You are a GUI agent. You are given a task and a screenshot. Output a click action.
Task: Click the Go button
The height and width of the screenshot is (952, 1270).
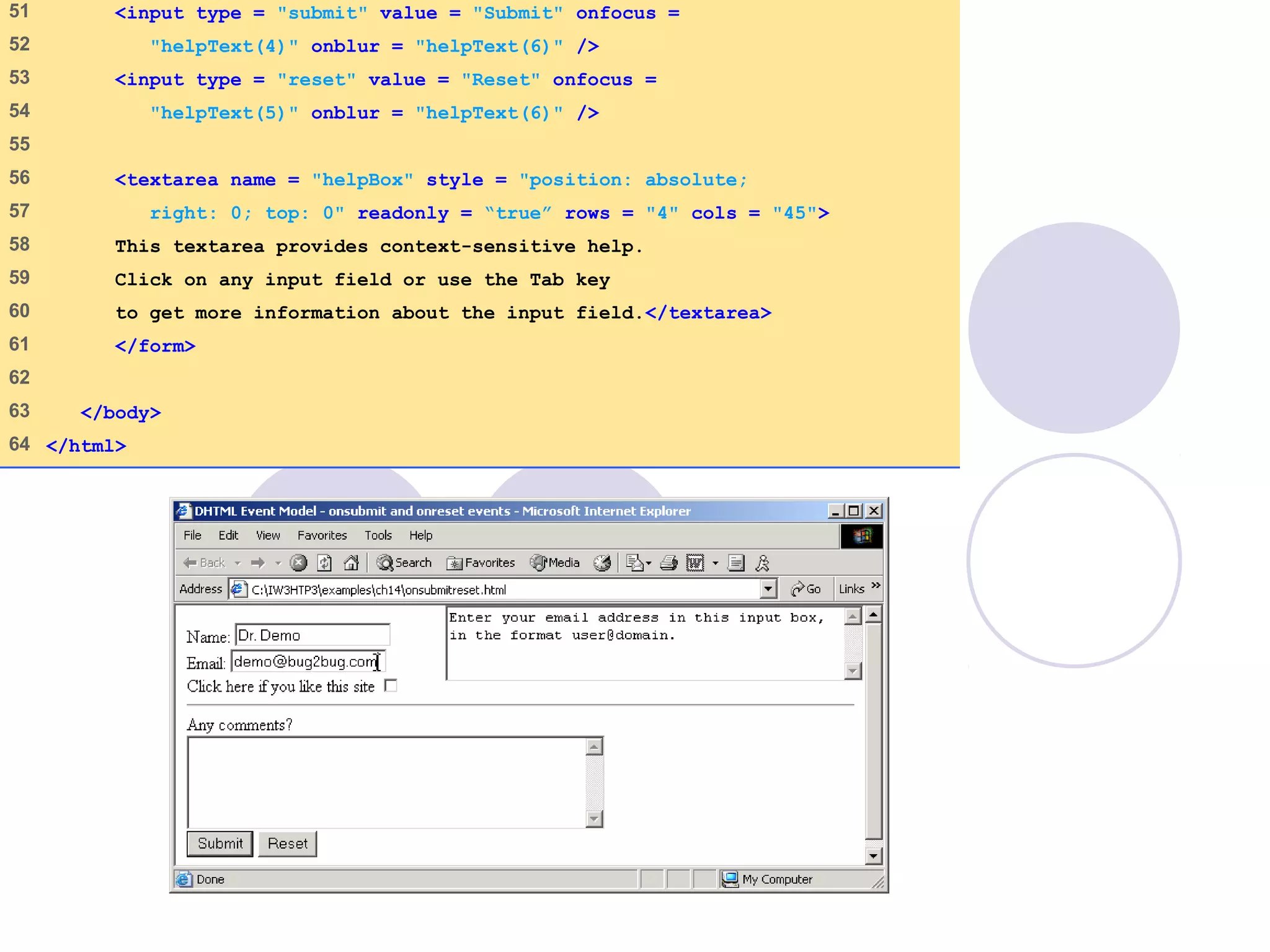pos(806,589)
